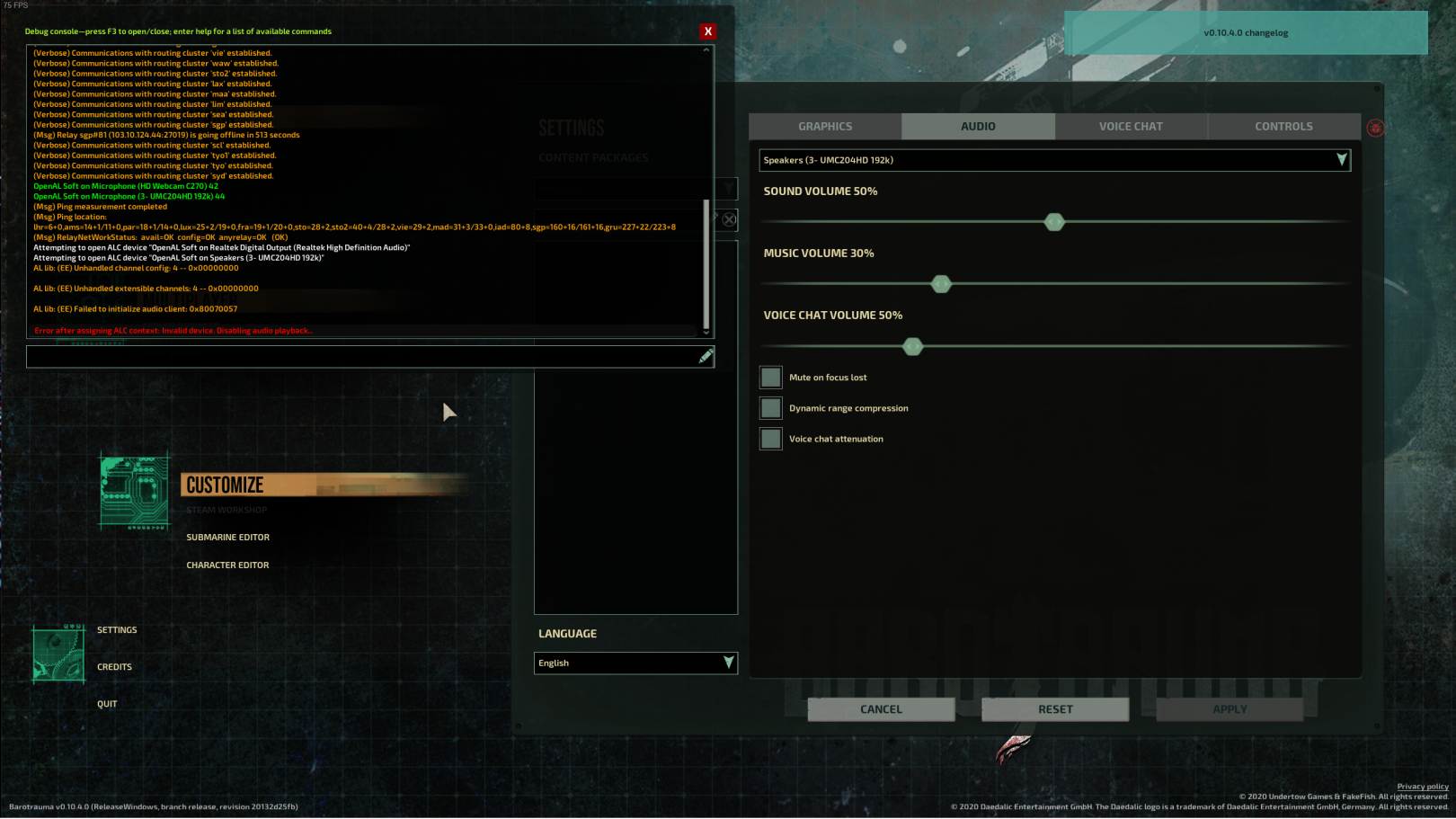This screenshot has width=1456, height=819.
Task: Click the red bug report icon
Action: pyautogui.click(x=1376, y=127)
